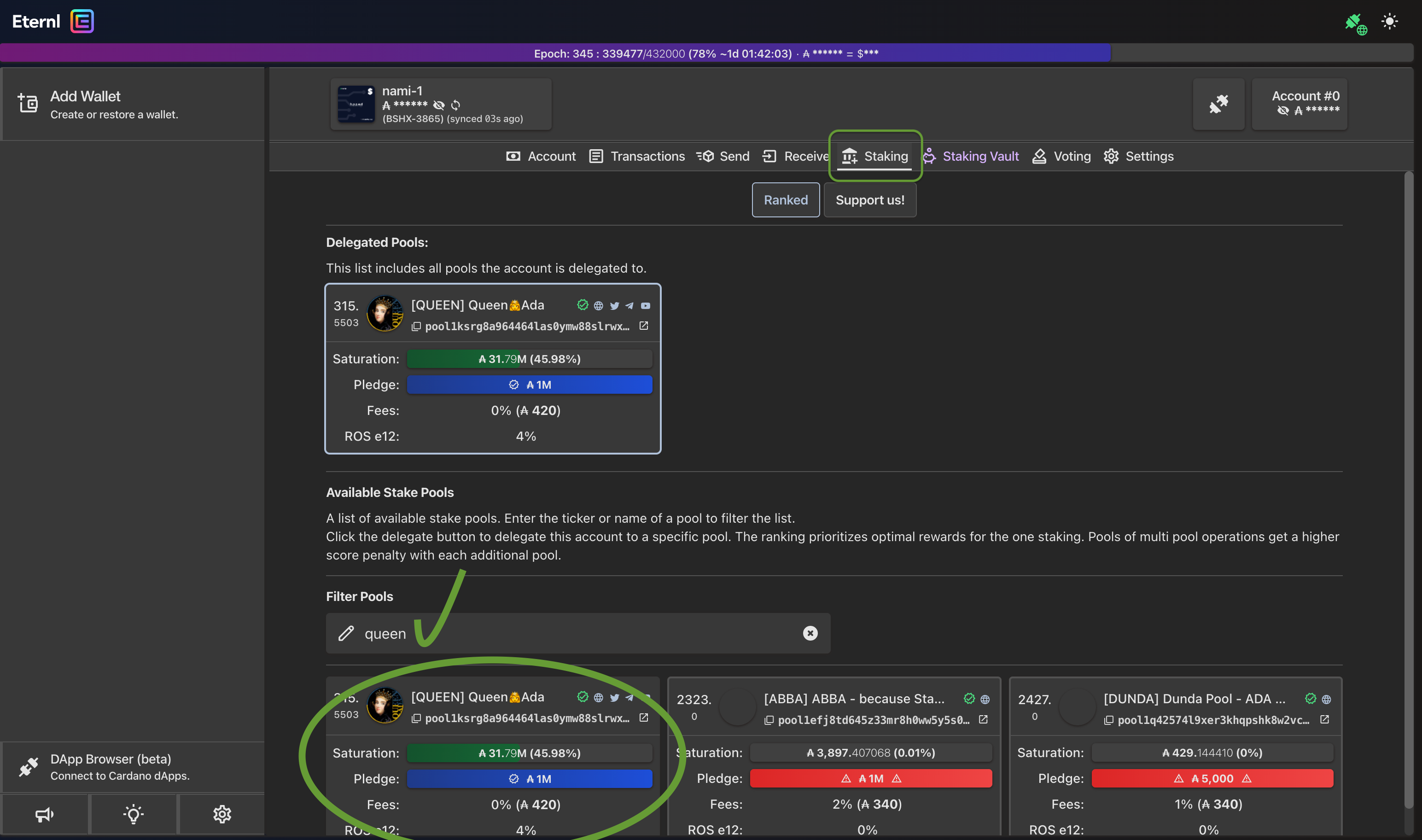This screenshot has width=1422, height=840.
Task: Select the Staking tab
Action: click(875, 156)
